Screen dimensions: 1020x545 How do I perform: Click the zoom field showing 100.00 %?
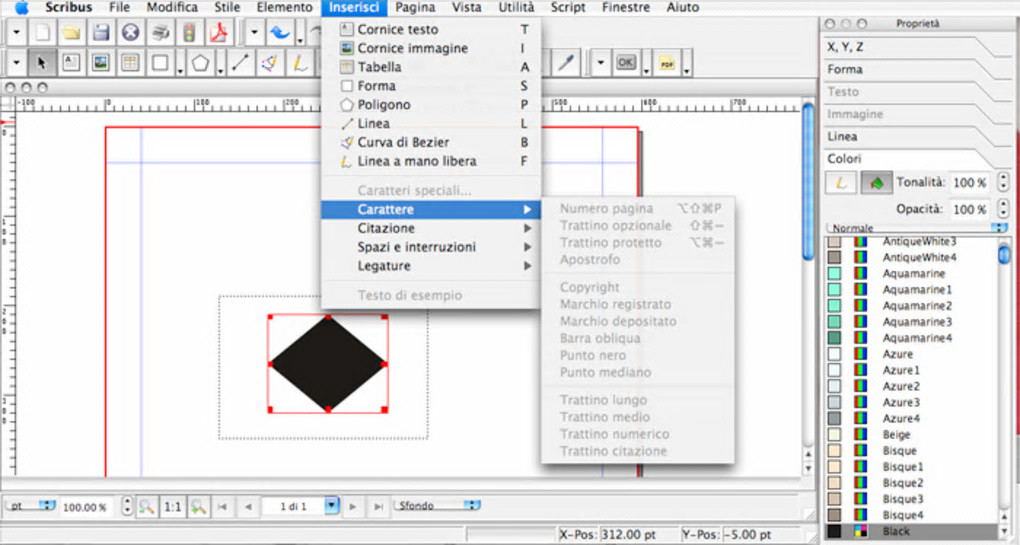85,507
